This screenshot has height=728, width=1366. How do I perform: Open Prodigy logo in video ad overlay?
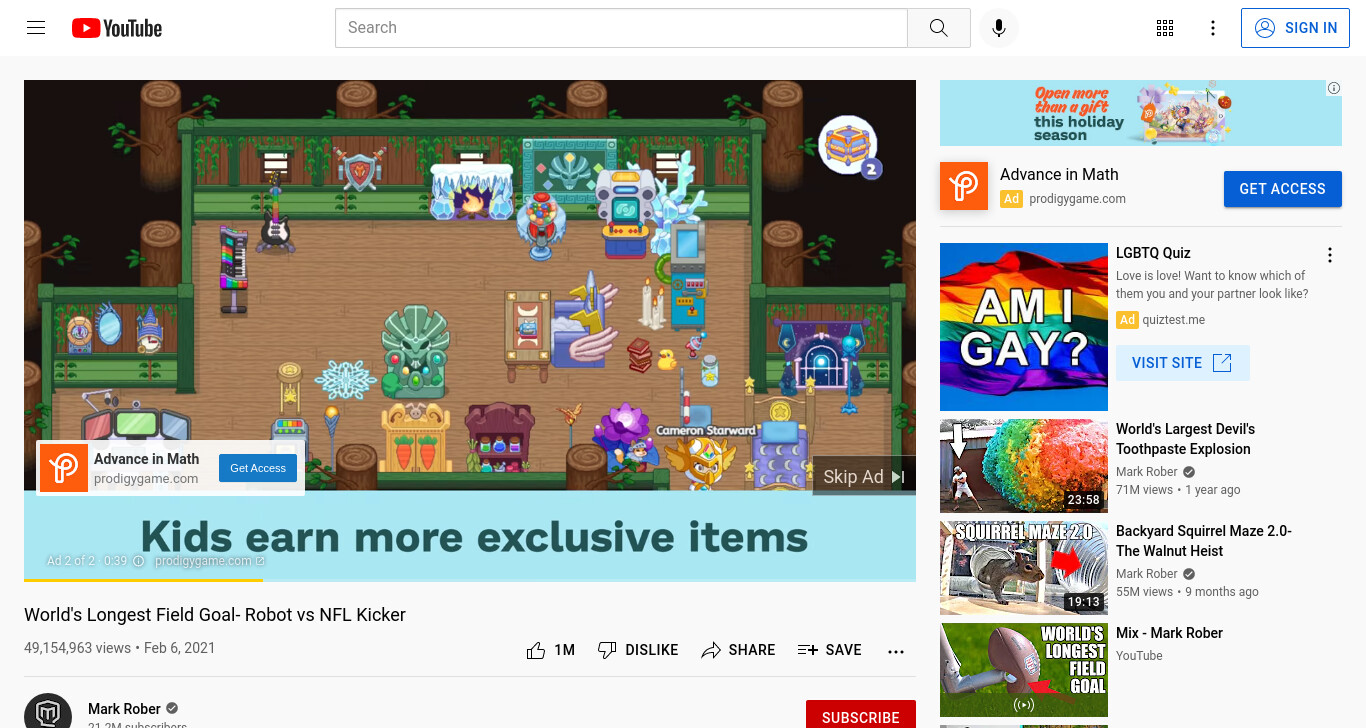64,468
